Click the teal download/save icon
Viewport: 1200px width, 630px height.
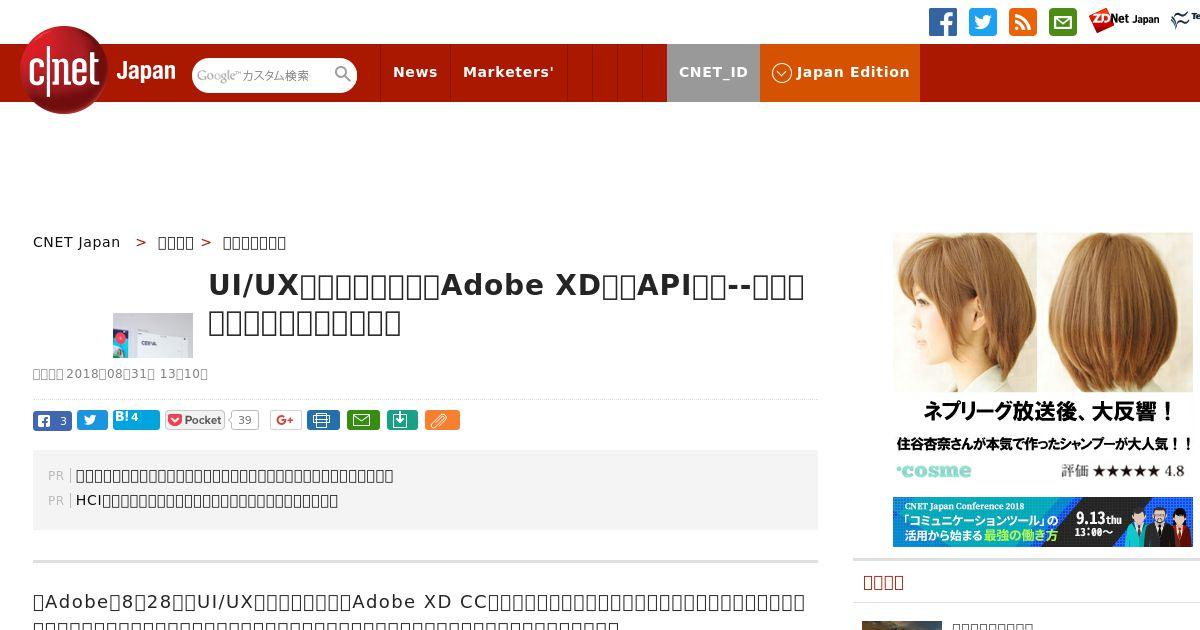402,420
